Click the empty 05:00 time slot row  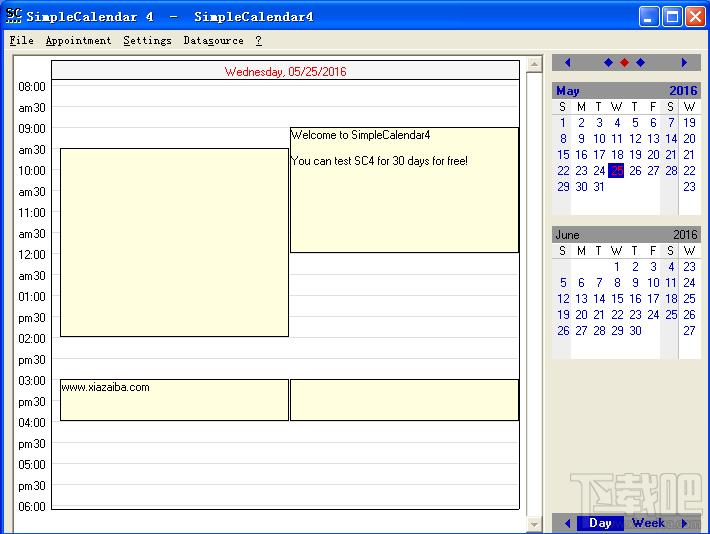pos(285,474)
